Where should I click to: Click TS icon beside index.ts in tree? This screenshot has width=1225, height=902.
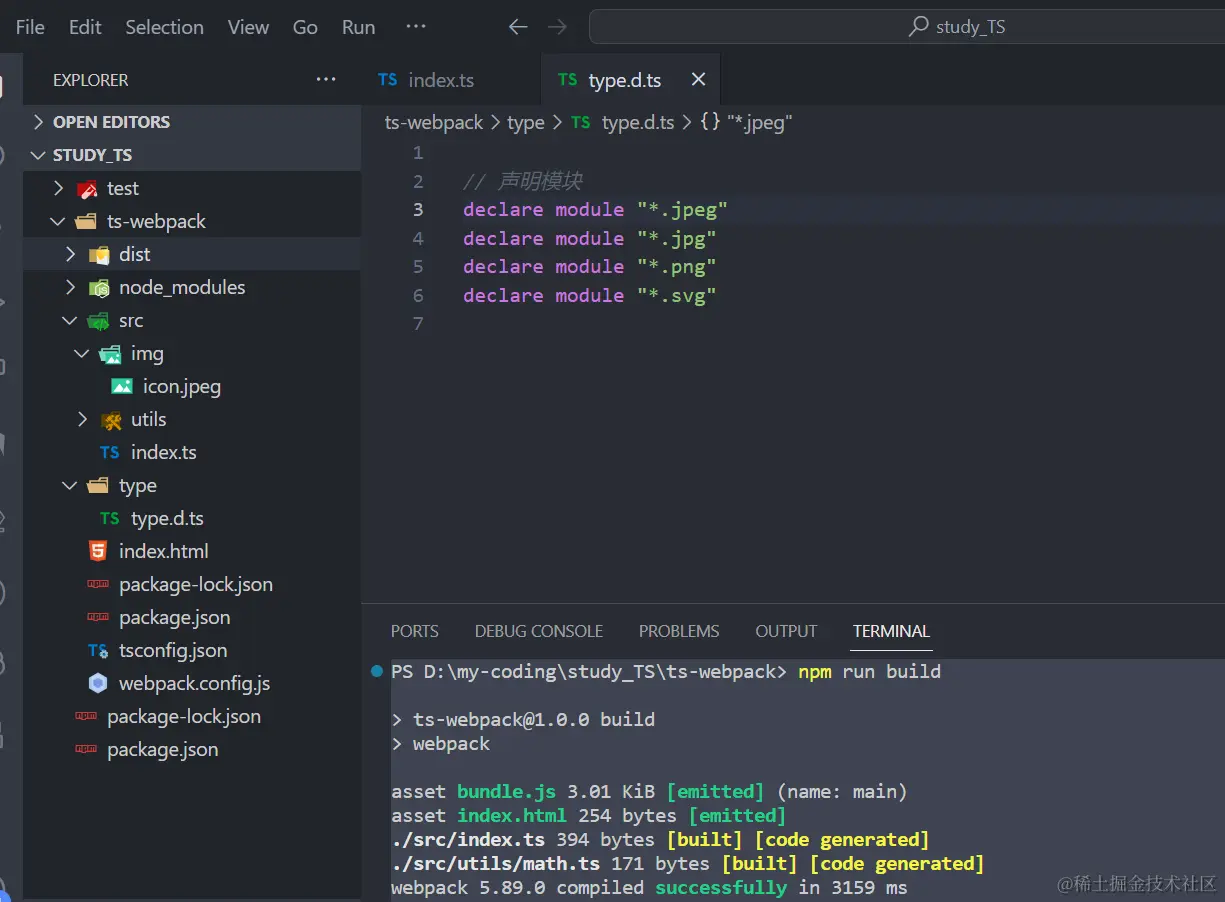click(110, 453)
